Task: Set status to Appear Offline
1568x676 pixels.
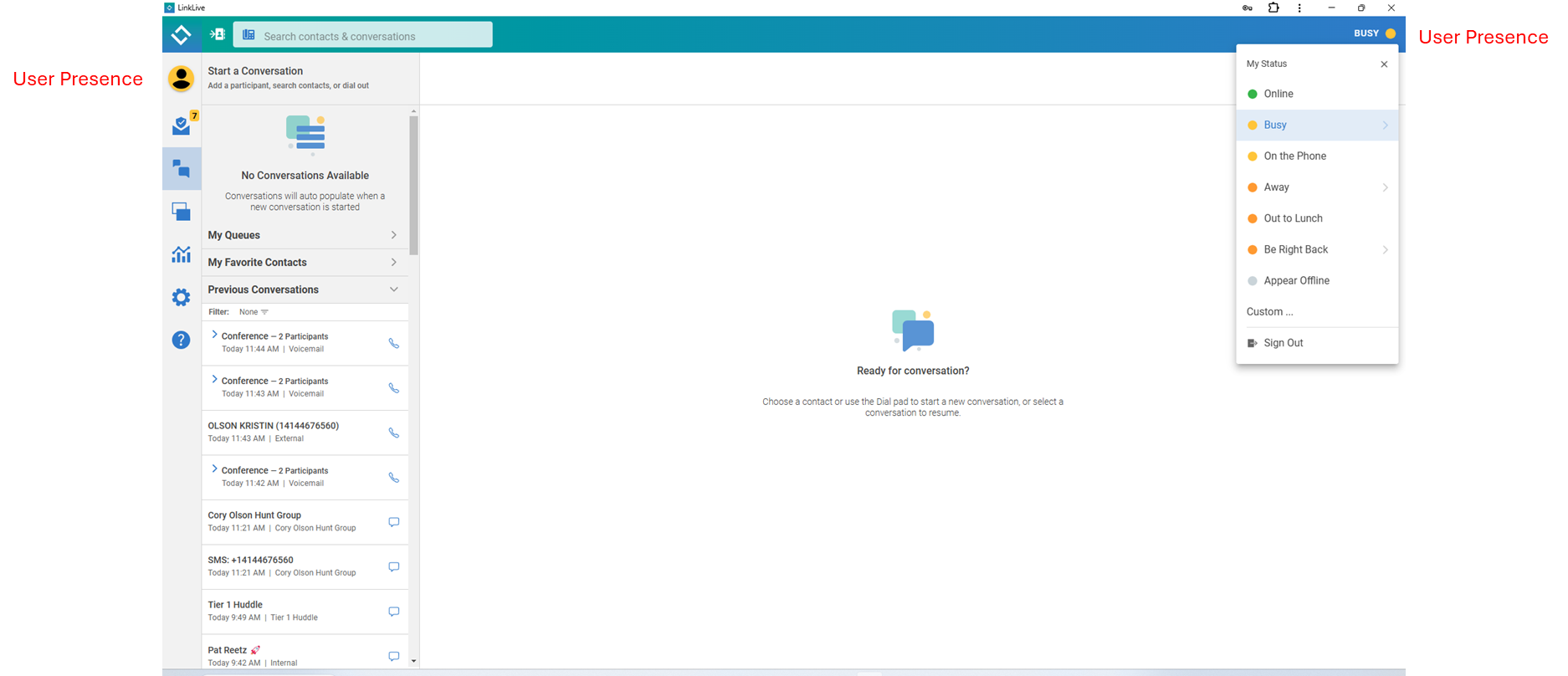Action: pyautogui.click(x=1296, y=281)
